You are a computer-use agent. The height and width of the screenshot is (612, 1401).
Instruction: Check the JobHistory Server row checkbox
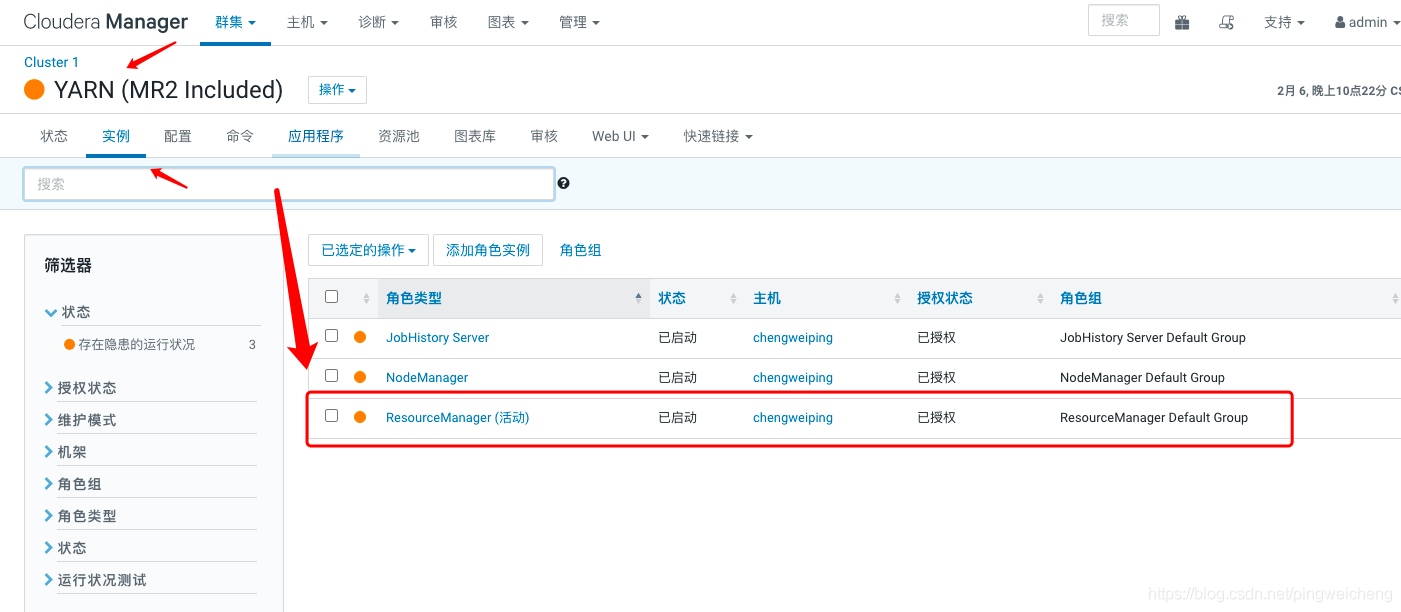331,335
